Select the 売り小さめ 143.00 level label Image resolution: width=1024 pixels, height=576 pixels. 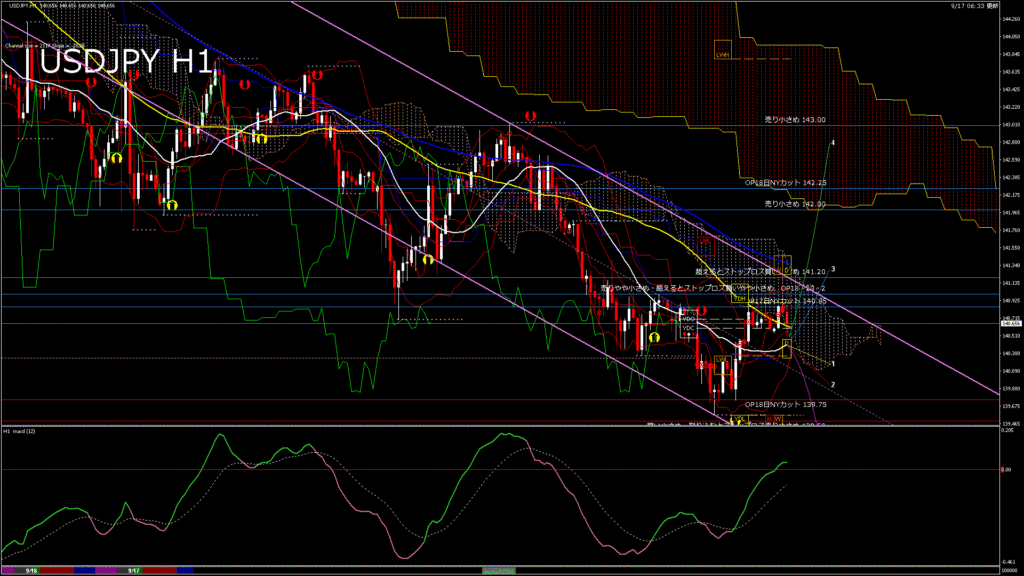pos(795,120)
